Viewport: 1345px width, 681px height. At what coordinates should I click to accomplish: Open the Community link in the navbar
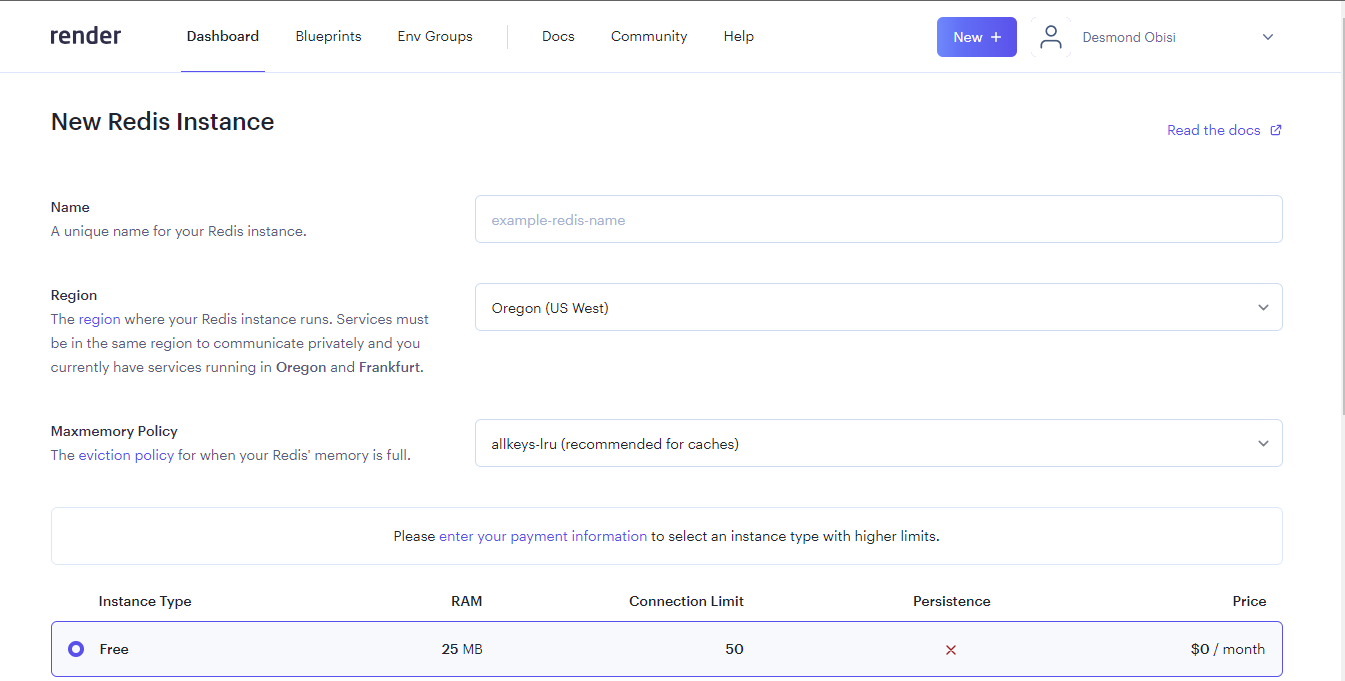pyautogui.click(x=649, y=36)
